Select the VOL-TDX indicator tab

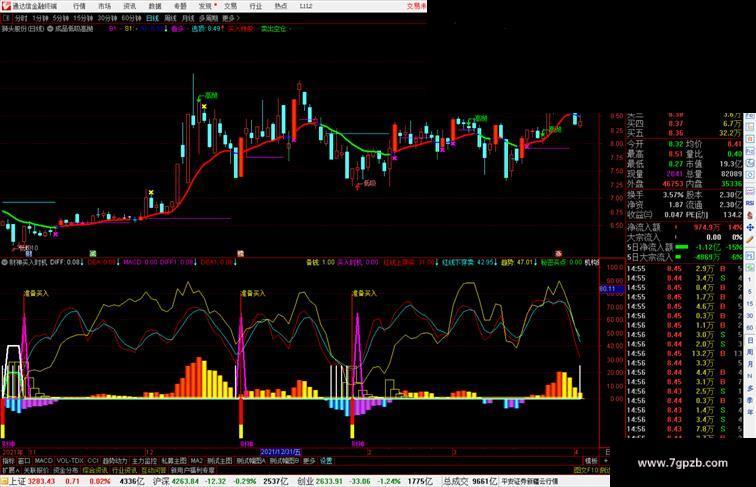click(70, 461)
